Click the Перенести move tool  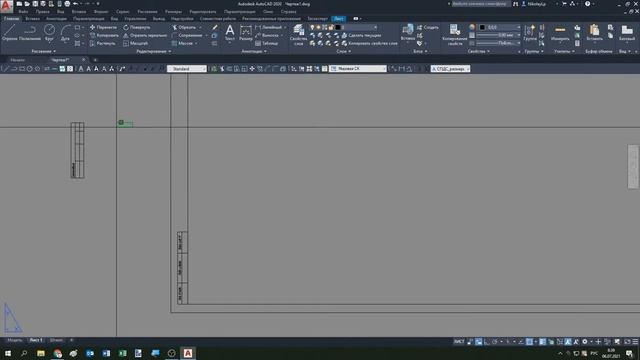click(103, 27)
